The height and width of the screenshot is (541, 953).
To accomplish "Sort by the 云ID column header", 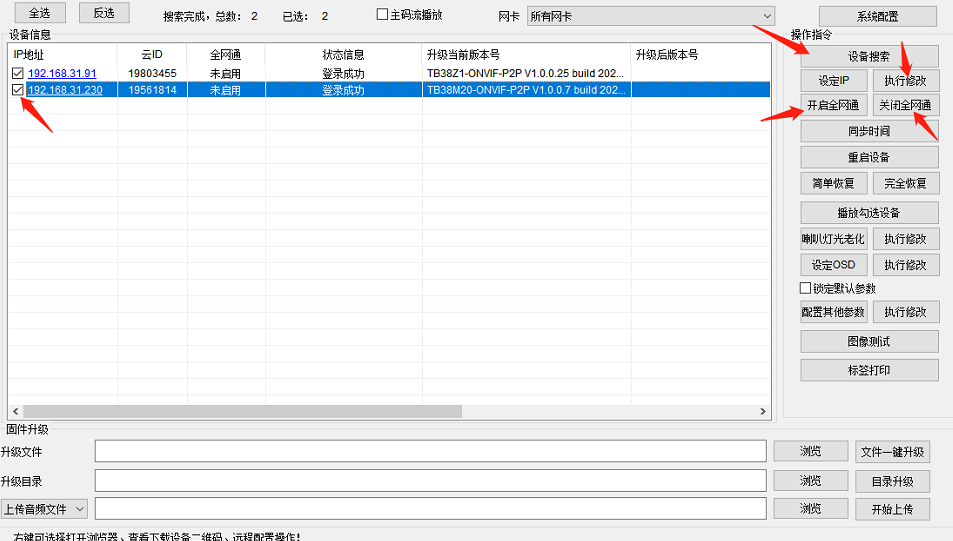I will point(152,54).
